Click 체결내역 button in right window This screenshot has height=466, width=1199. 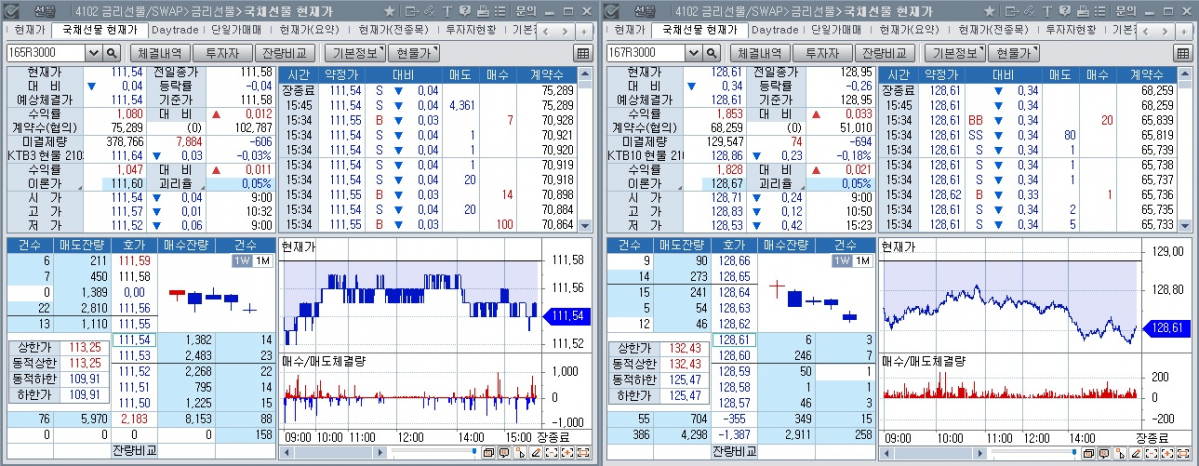(759, 53)
